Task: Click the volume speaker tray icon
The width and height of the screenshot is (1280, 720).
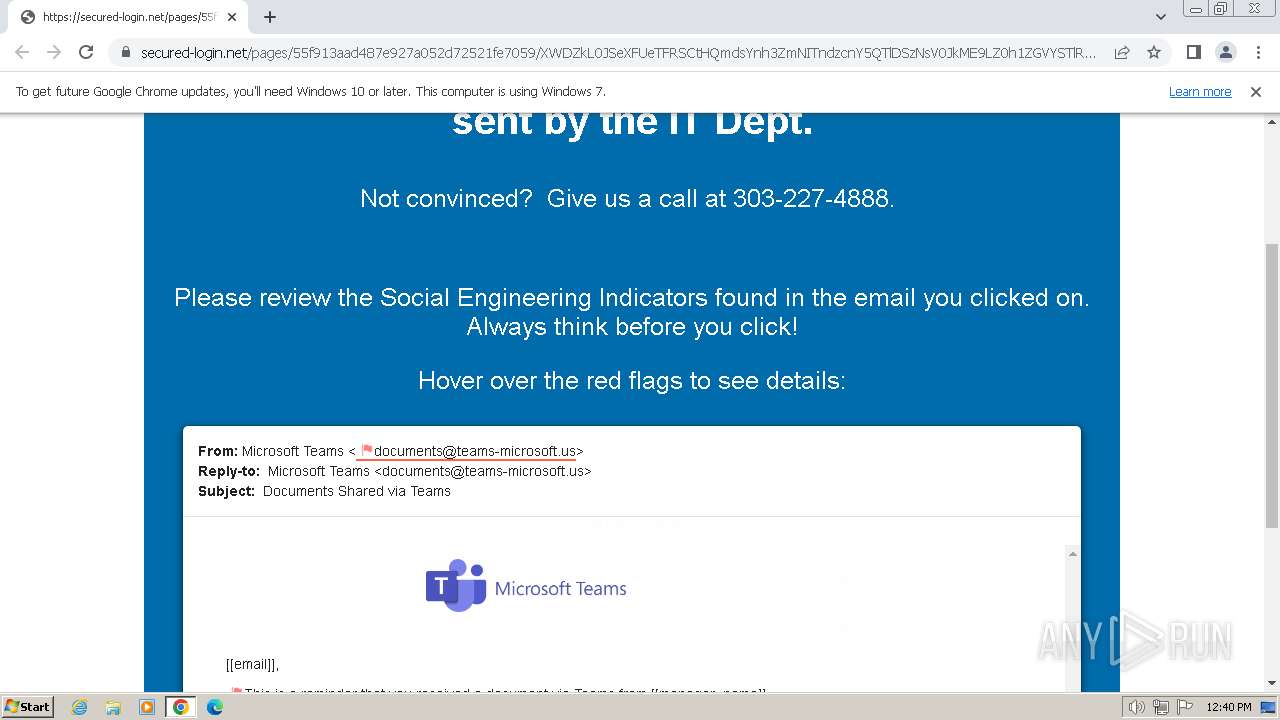Action: click(1136, 707)
